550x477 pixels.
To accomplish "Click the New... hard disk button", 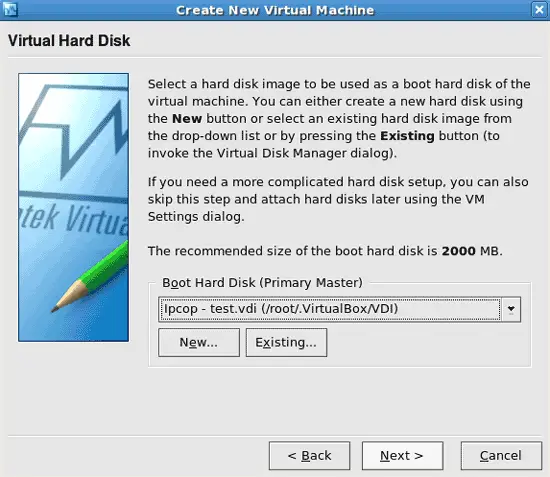I will (199, 342).
